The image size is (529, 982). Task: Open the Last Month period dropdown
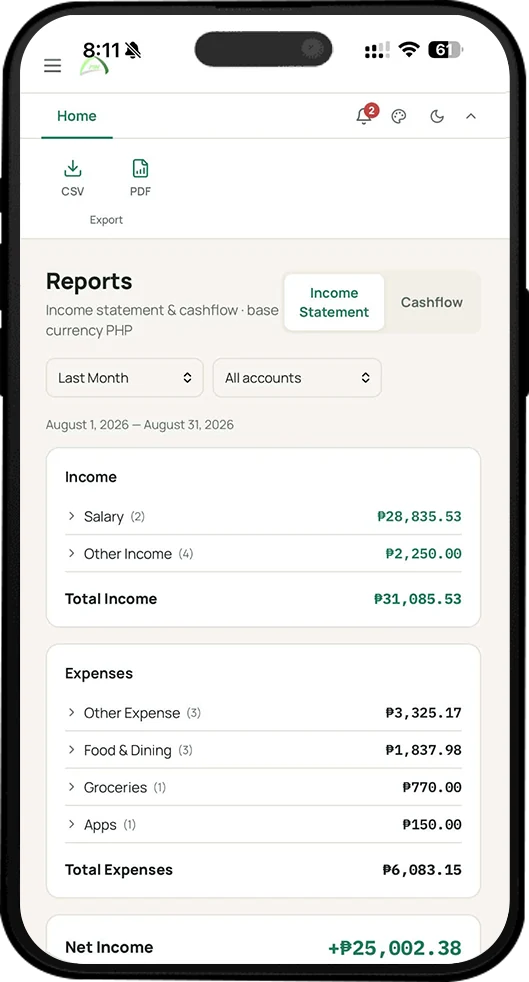pos(125,378)
